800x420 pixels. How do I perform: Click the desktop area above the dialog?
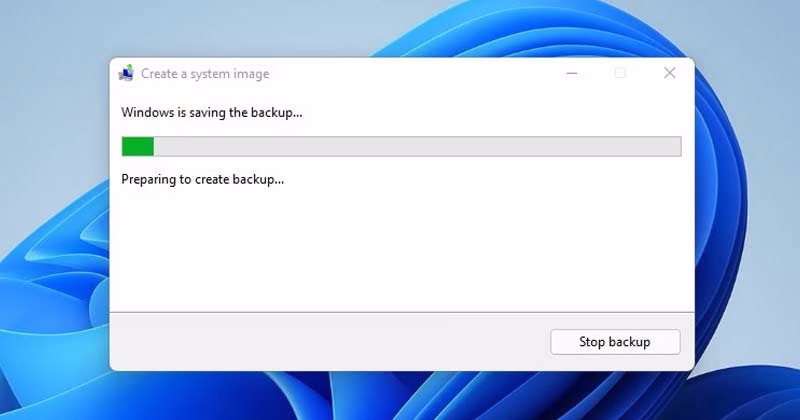point(400,28)
